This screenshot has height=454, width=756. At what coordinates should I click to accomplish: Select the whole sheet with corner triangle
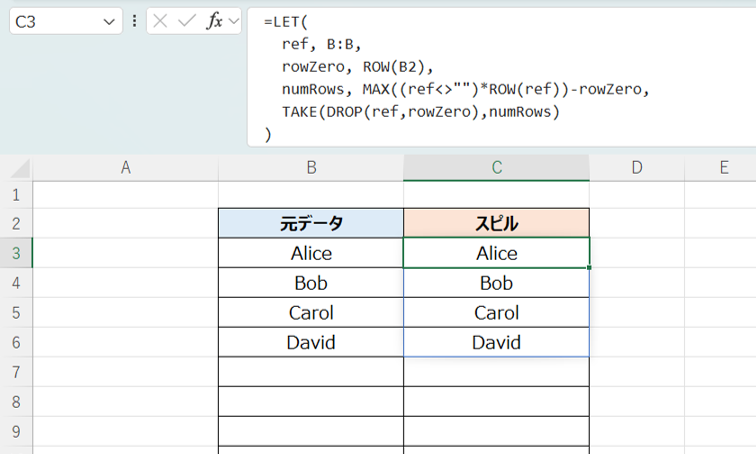pyautogui.click(x=20, y=169)
